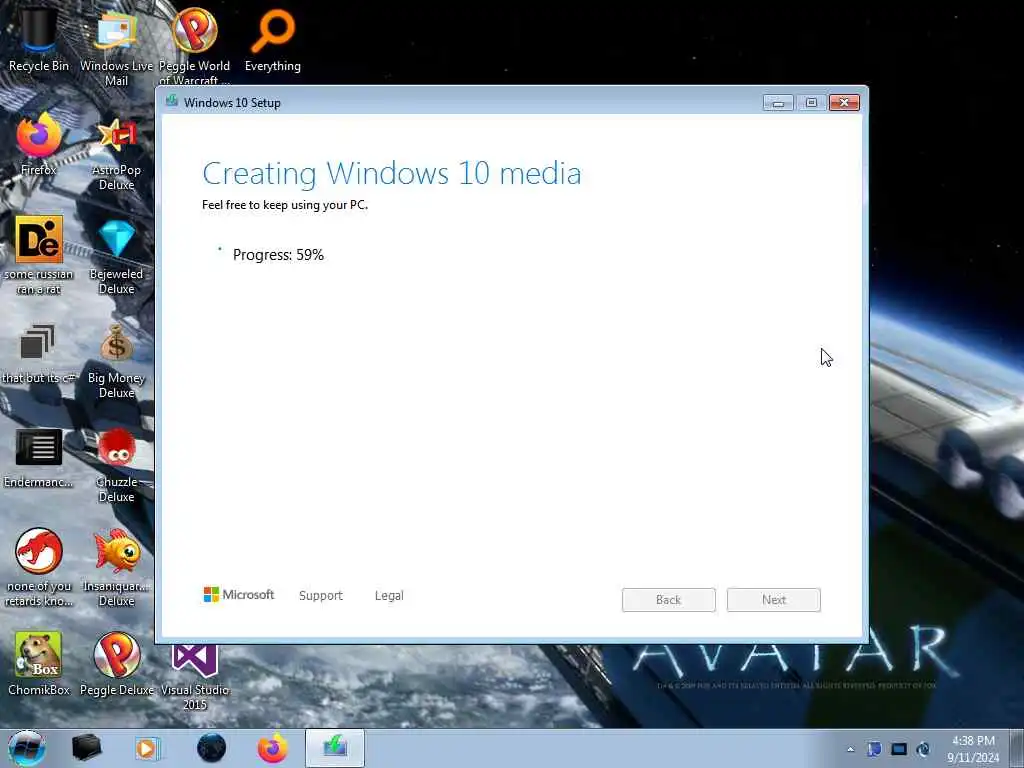Viewport: 1024px width, 768px height.
Task: Click the black box taskbar icon
Action: click(x=86, y=748)
